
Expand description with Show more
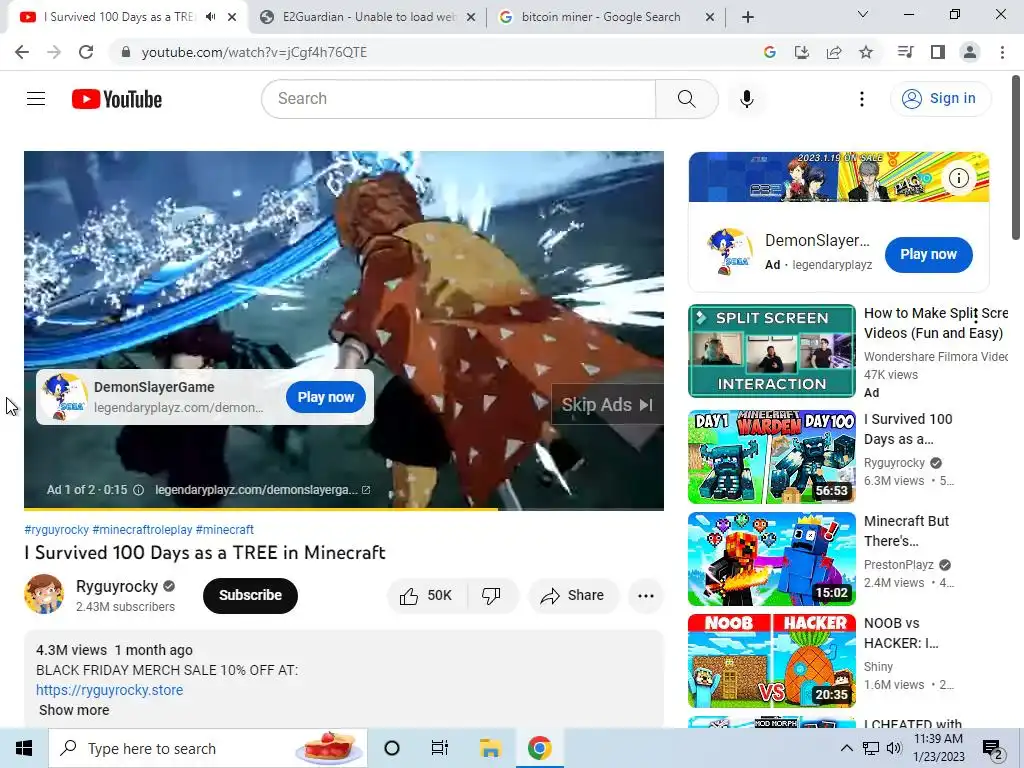coord(74,711)
